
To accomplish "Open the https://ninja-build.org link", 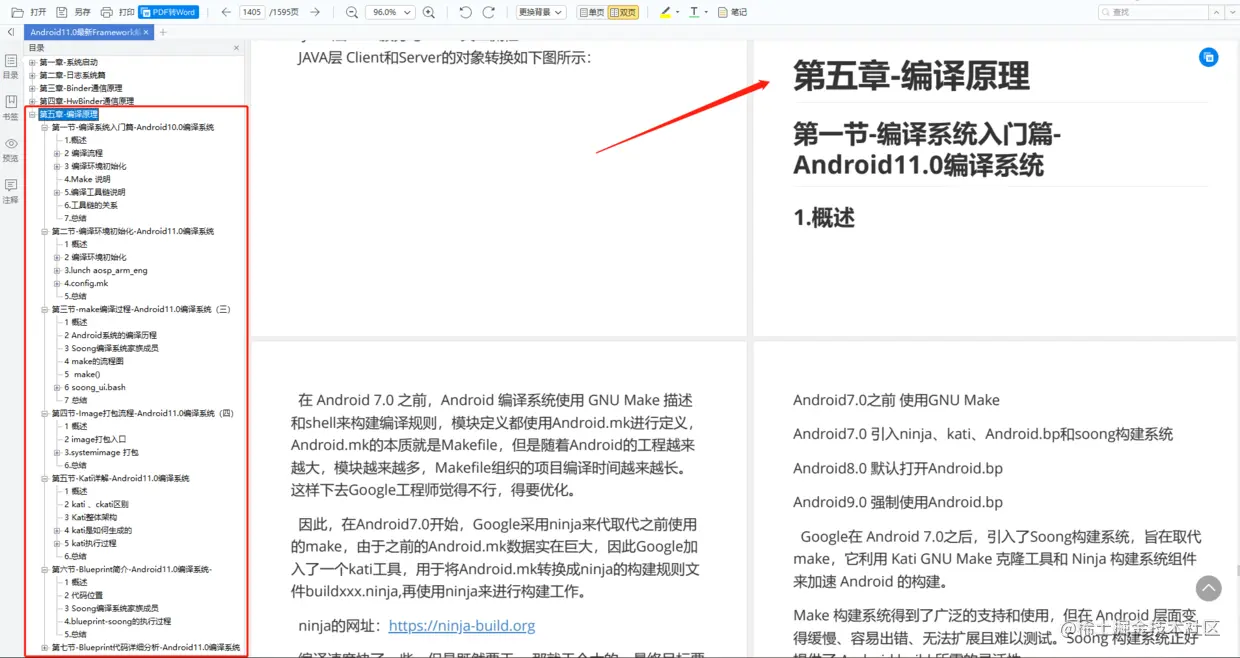I will point(461,626).
